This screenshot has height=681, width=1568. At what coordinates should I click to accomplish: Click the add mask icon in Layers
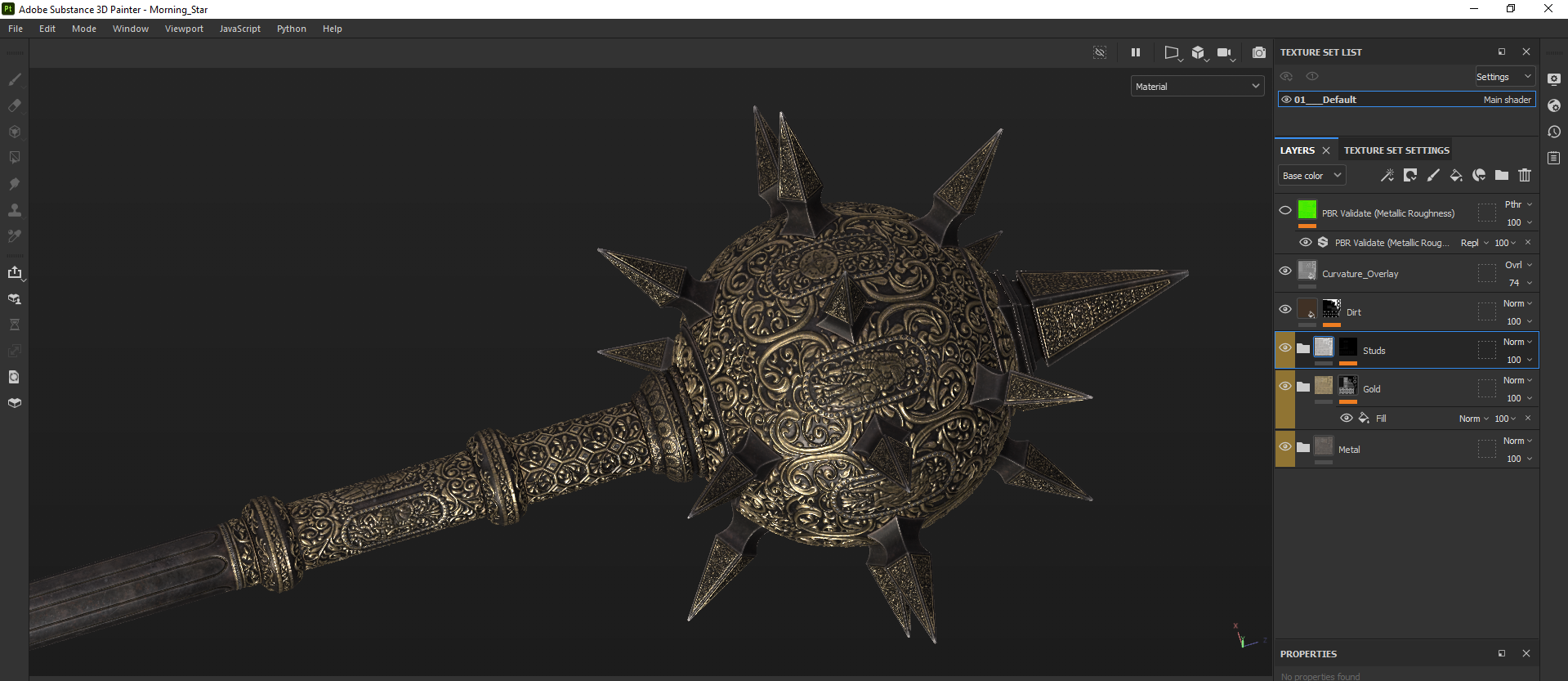point(1410,175)
